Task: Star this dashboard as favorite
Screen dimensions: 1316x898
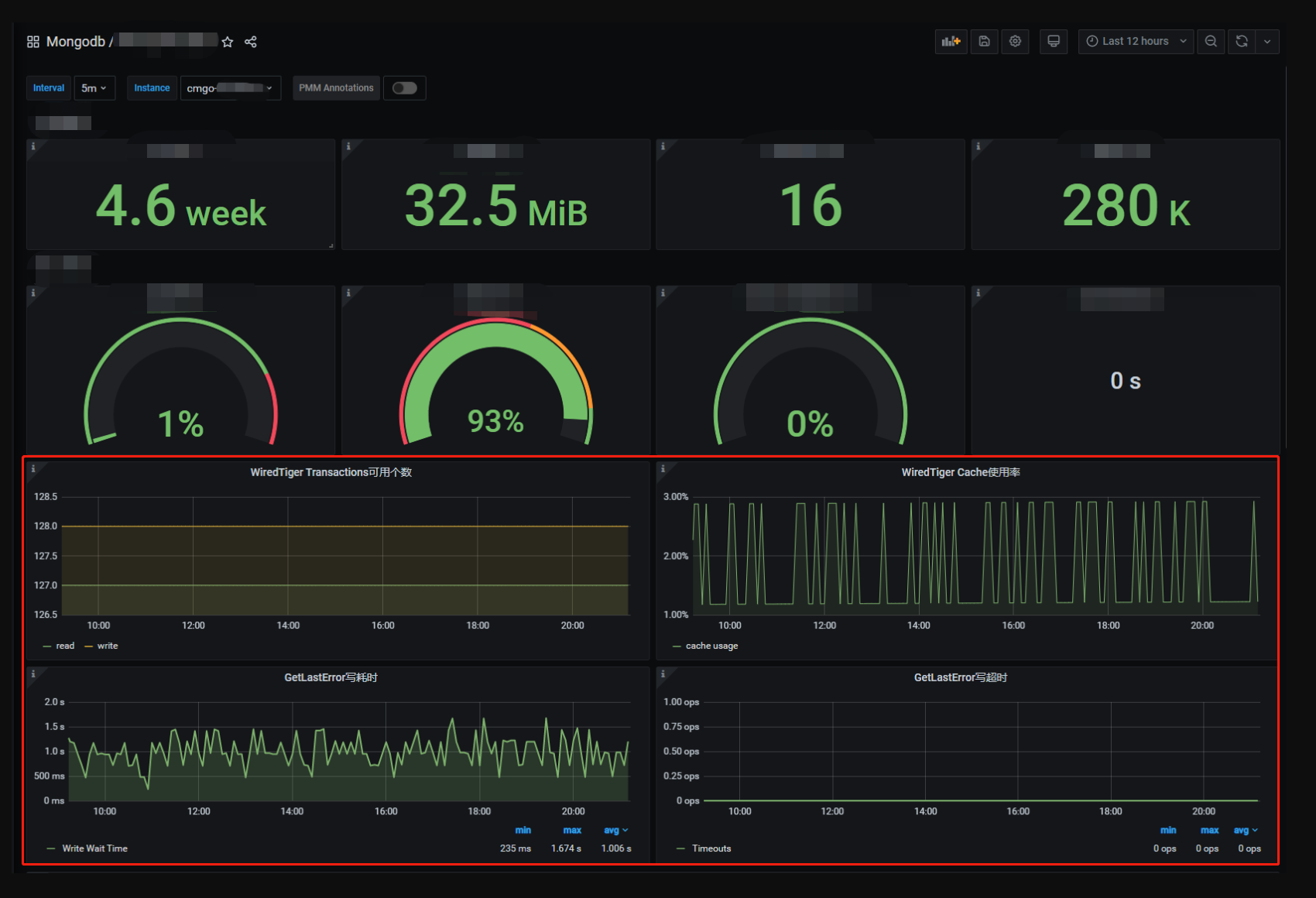Action: [228, 43]
